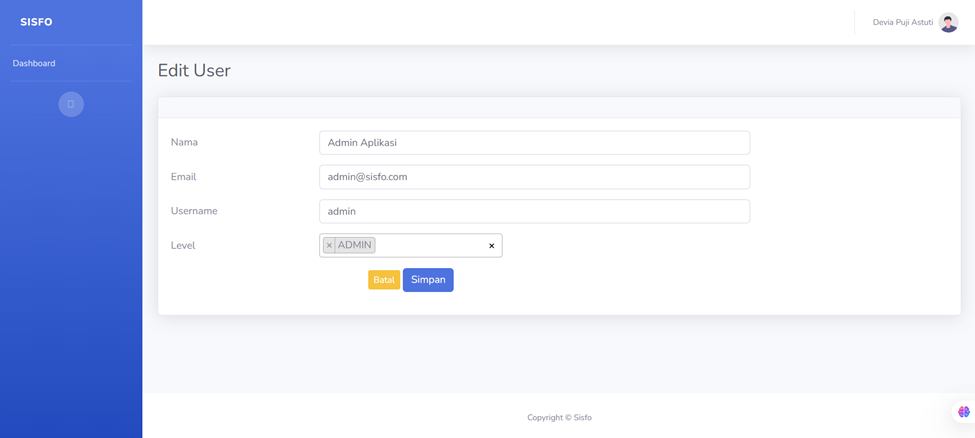
Task: Click the Nama field label
Action: pos(184,142)
